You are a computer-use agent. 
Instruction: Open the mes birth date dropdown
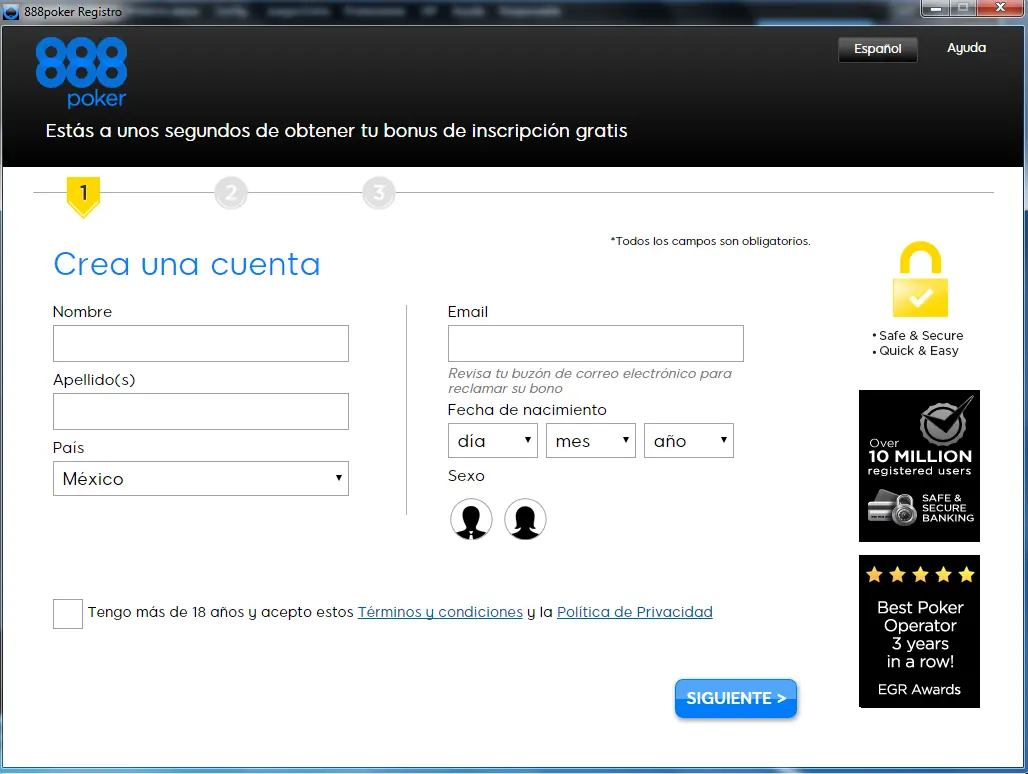coord(591,440)
